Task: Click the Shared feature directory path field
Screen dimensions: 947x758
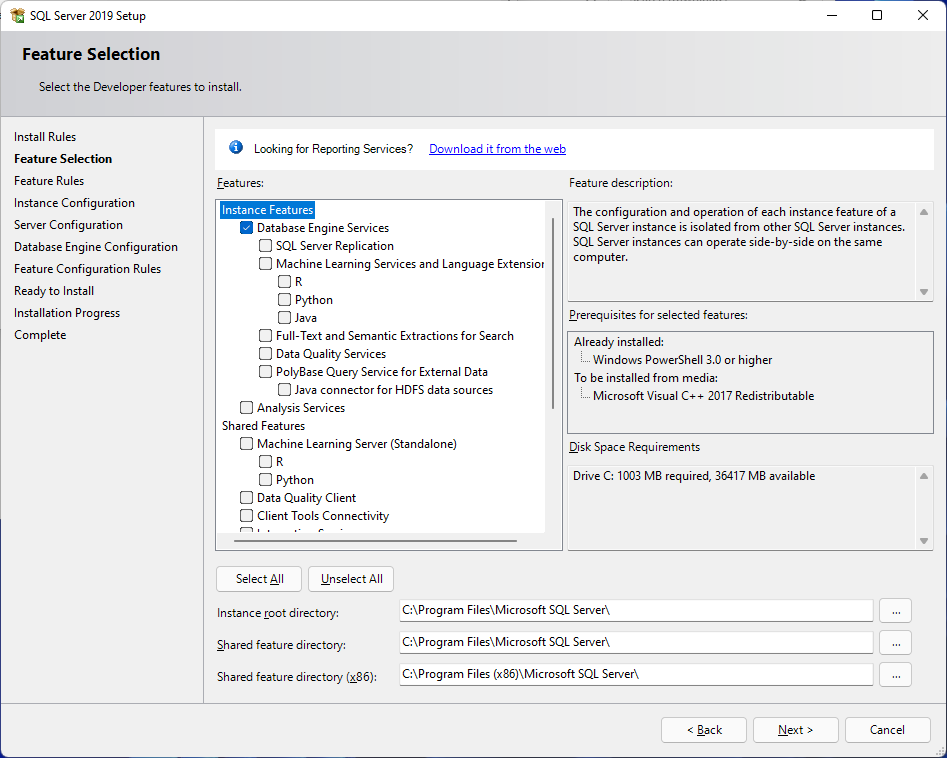Action: 636,643
